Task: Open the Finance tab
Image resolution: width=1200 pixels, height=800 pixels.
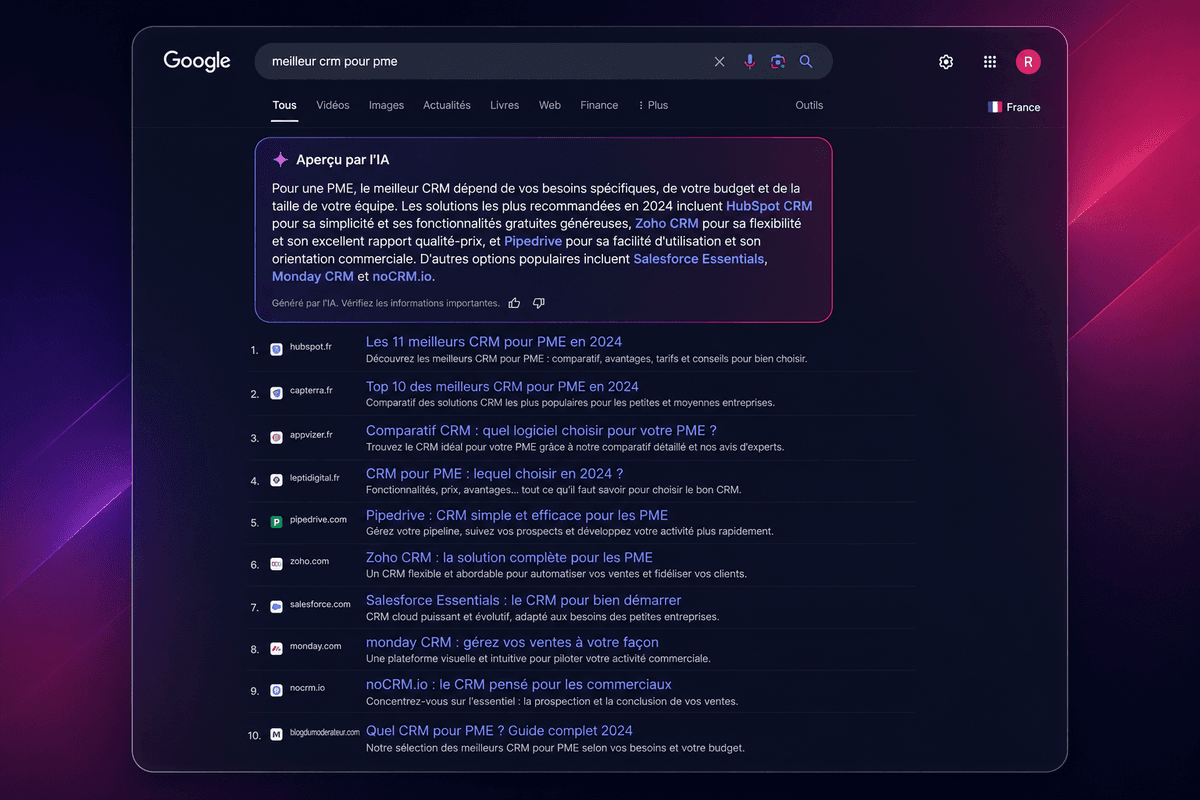Action: click(x=599, y=105)
